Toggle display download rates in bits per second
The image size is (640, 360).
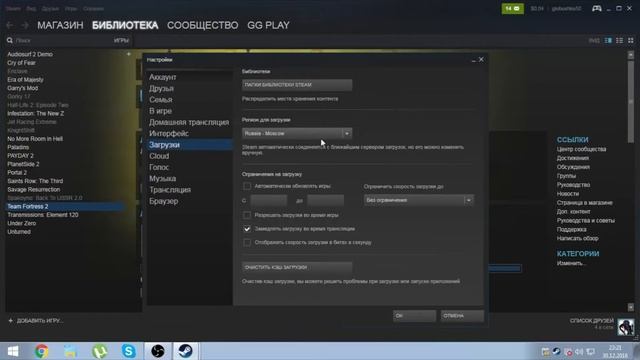pos(247,242)
